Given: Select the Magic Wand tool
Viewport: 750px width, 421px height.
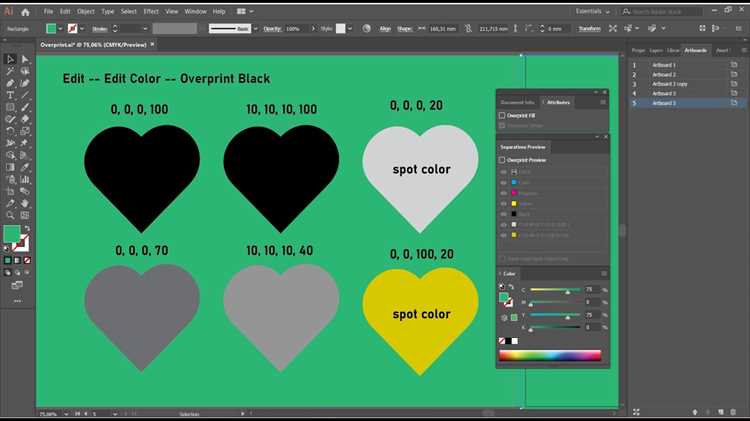Looking at the screenshot, I should (x=10, y=71).
